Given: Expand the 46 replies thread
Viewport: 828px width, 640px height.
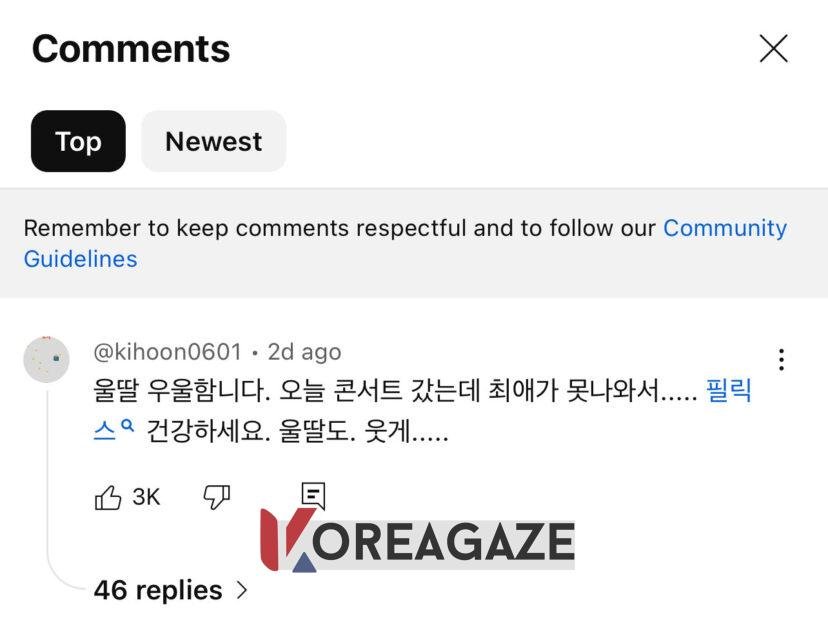Looking at the screenshot, I should click(x=158, y=590).
